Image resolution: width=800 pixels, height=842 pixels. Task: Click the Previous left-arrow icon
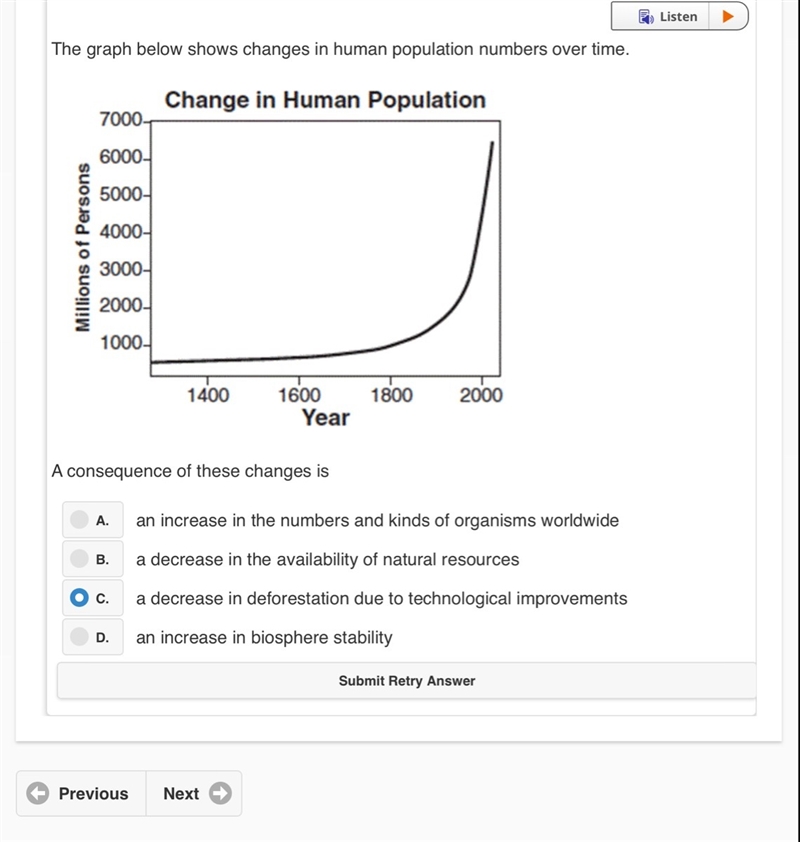click(x=38, y=793)
